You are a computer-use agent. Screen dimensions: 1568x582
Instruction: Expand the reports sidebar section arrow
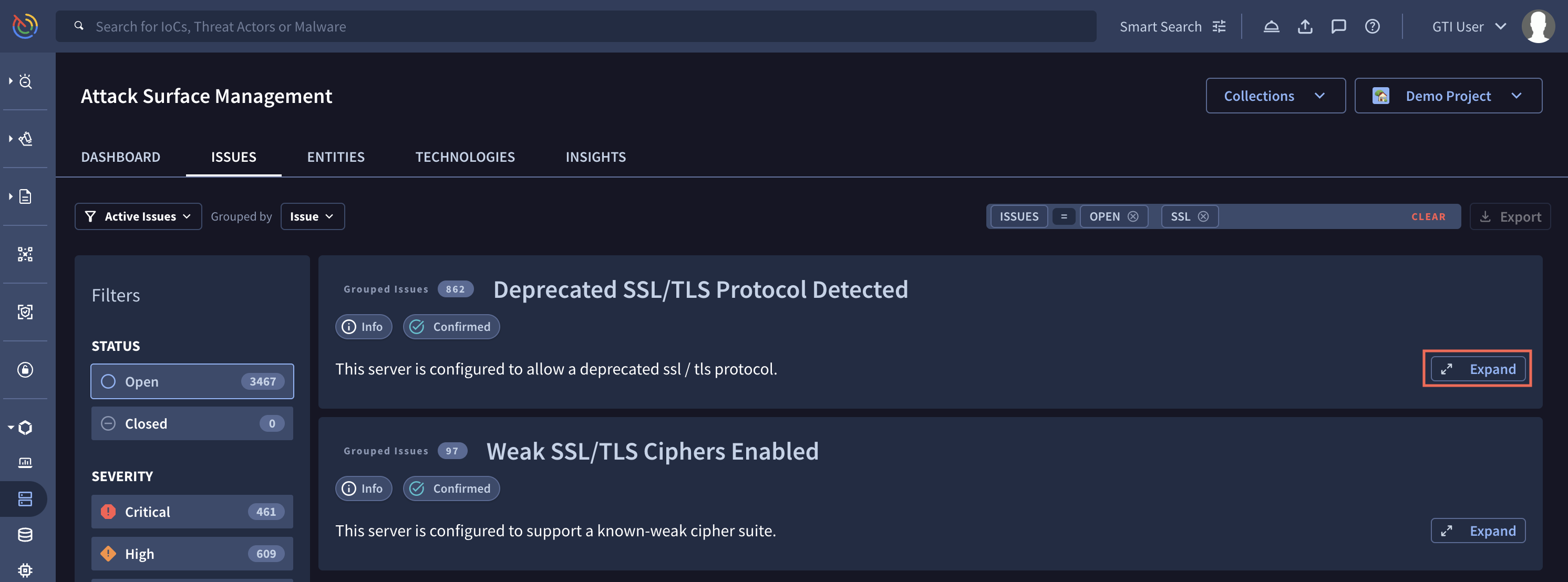pyautogui.click(x=11, y=196)
